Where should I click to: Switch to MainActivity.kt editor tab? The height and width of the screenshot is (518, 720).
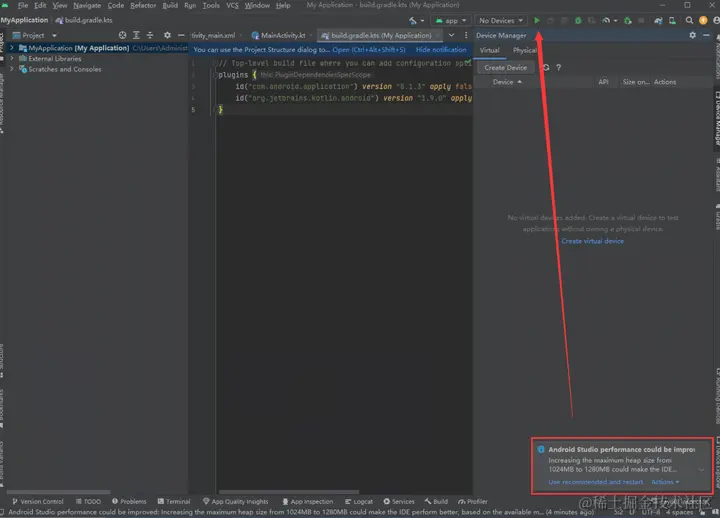point(279,35)
